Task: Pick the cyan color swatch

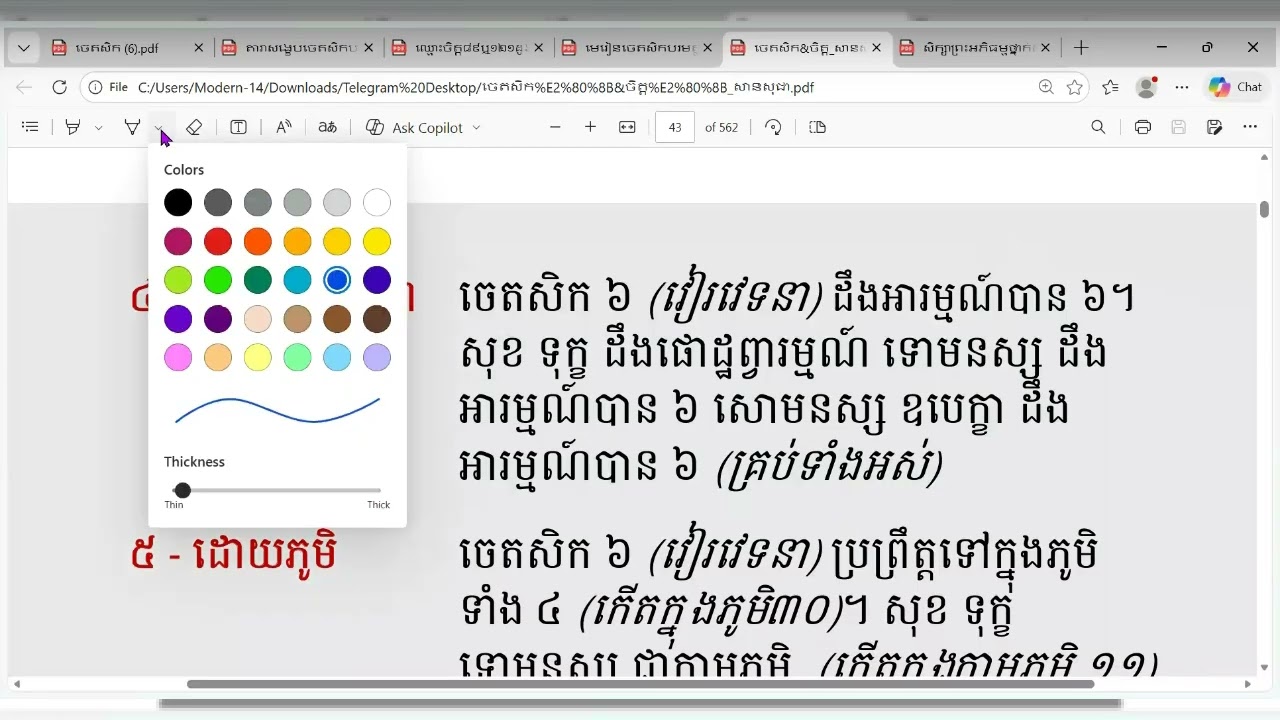Action: 297,280
